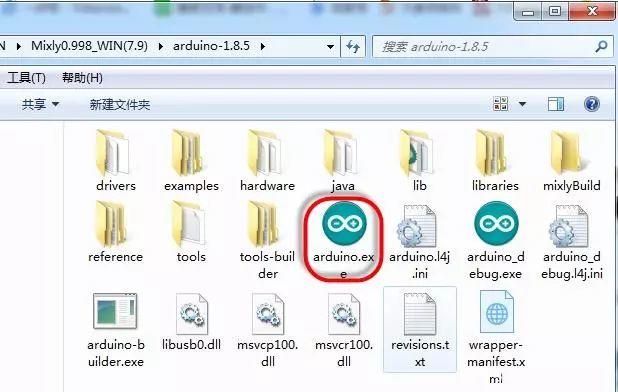
Task: Click the search arduino-1.8.5 field
Action: [493, 47]
